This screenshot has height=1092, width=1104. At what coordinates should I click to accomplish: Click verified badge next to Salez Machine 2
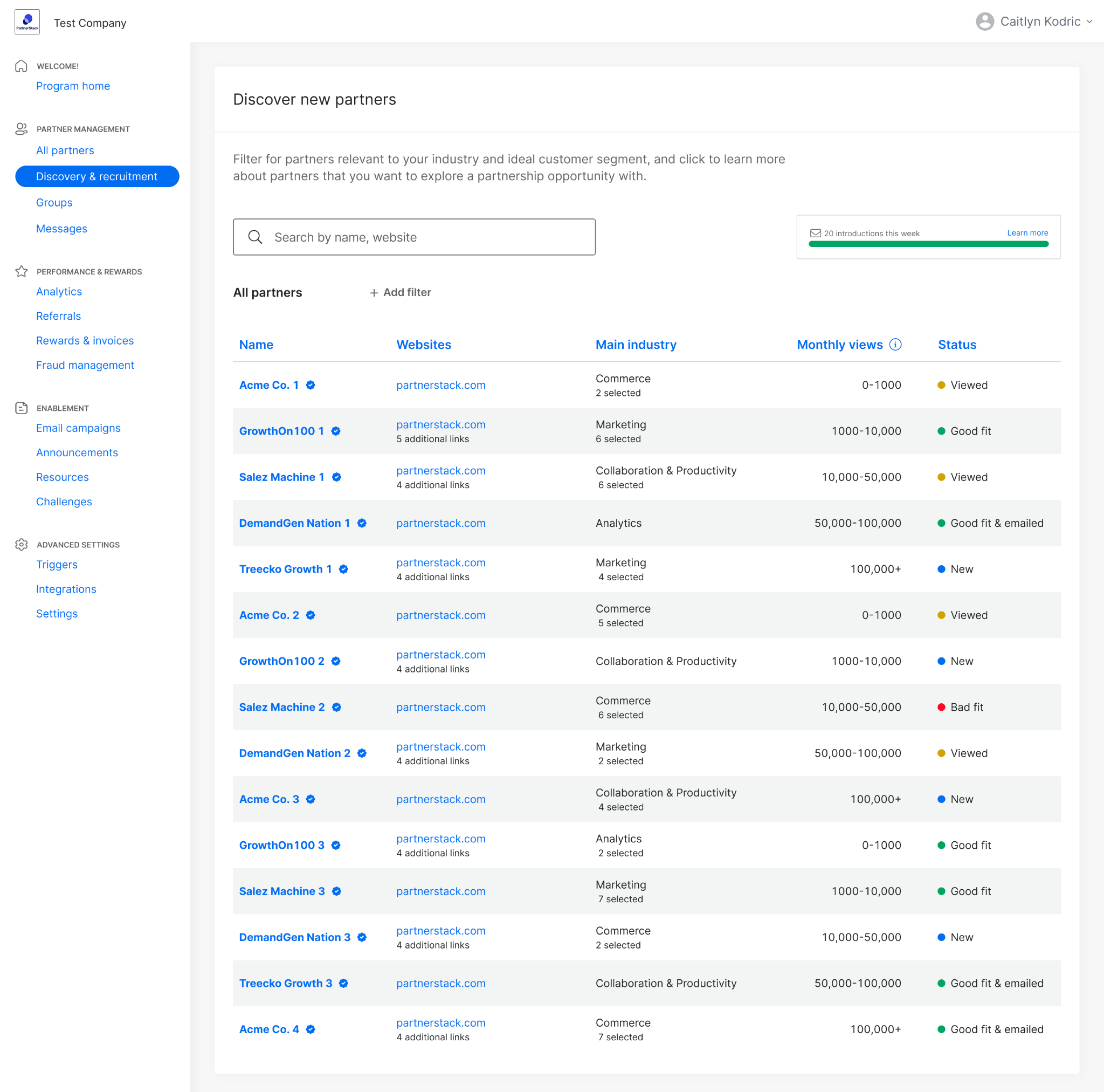pyautogui.click(x=336, y=707)
